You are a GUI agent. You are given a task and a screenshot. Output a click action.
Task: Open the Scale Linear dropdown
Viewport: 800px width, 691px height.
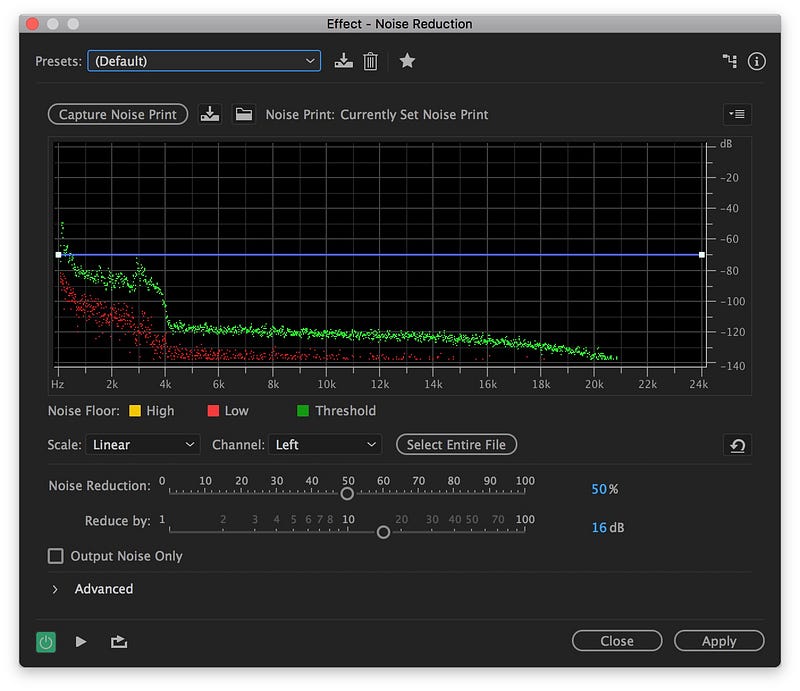(x=143, y=445)
